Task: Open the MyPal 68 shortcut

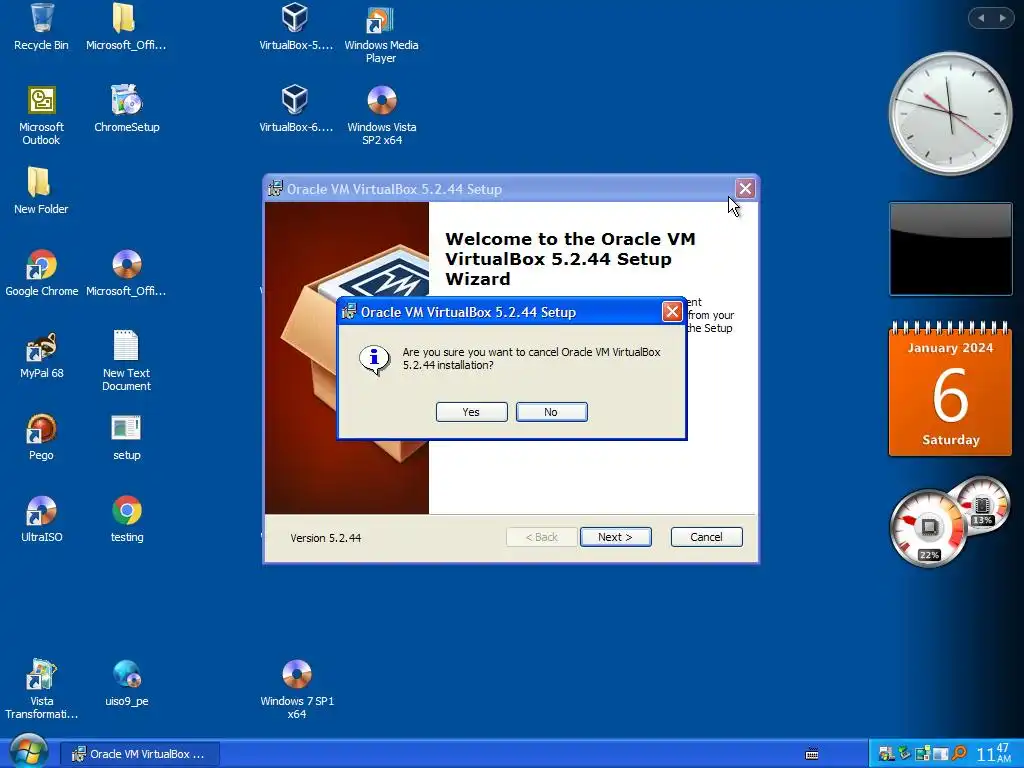Action: pyautogui.click(x=41, y=356)
